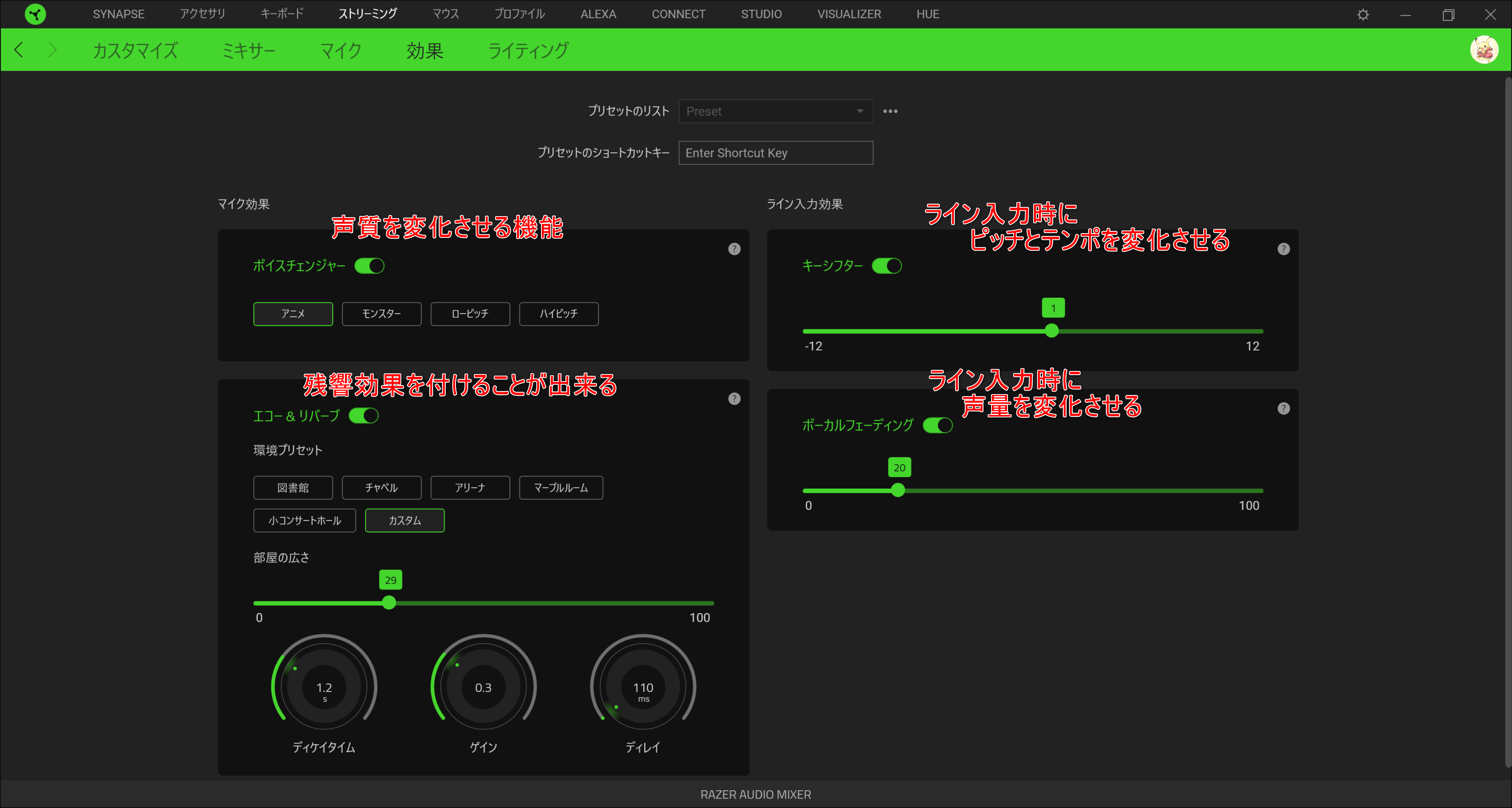Expand the Preset dropdown list
Image resolution: width=1512 pixels, height=808 pixels.
click(775, 111)
